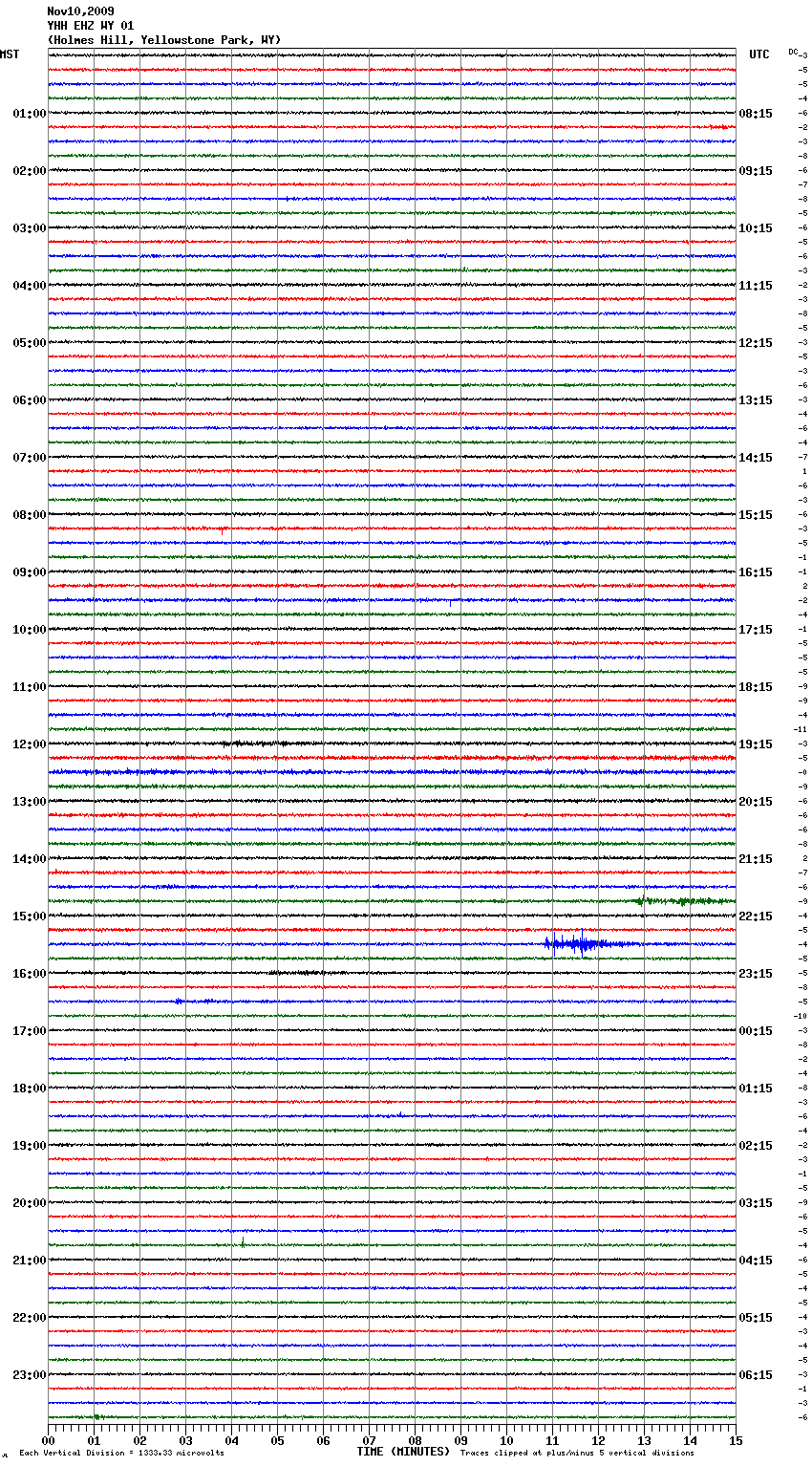
Task: Select the "04:15" UTC time label
Action: tap(756, 1261)
